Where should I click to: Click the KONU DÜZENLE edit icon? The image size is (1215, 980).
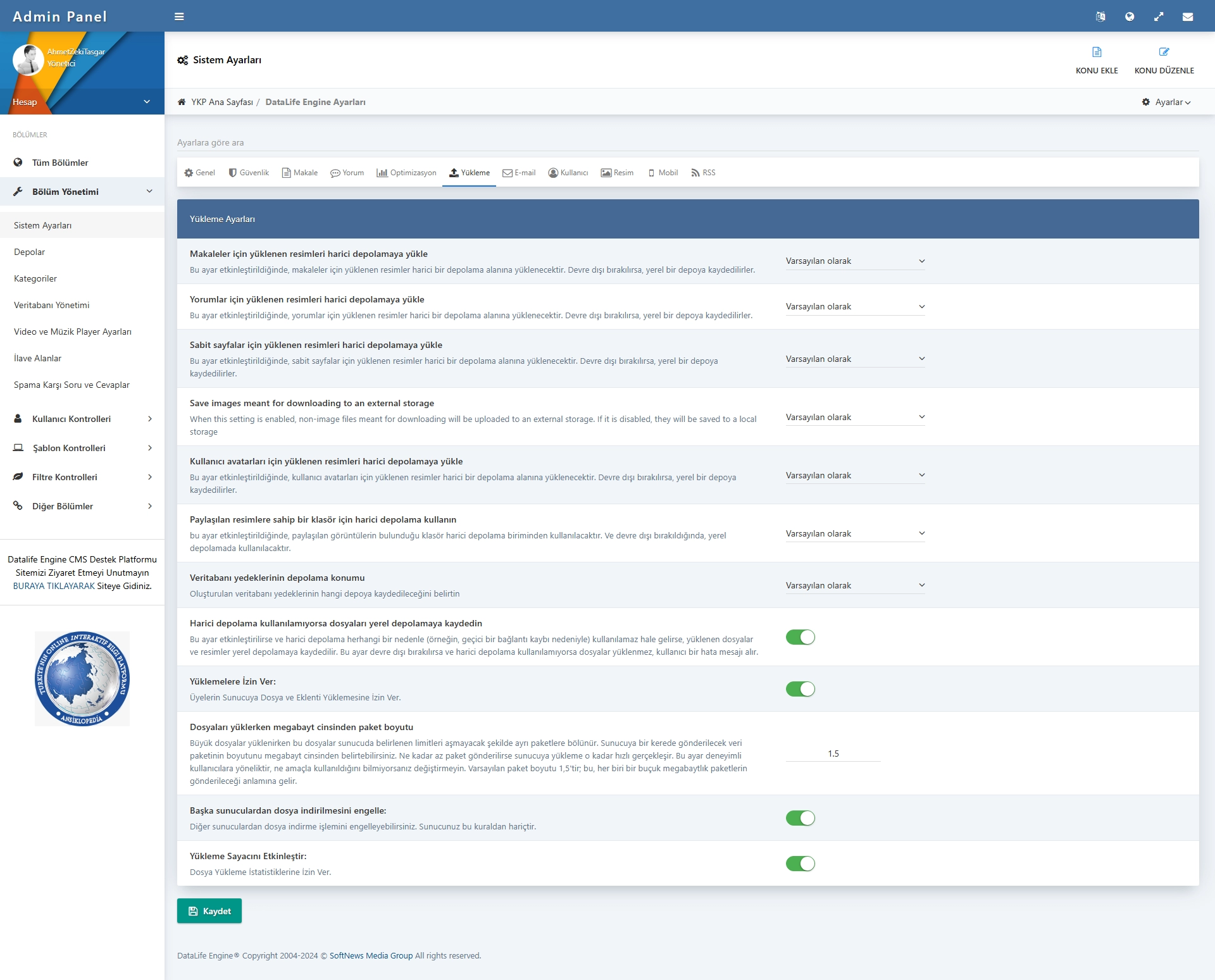click(1164, 52)
